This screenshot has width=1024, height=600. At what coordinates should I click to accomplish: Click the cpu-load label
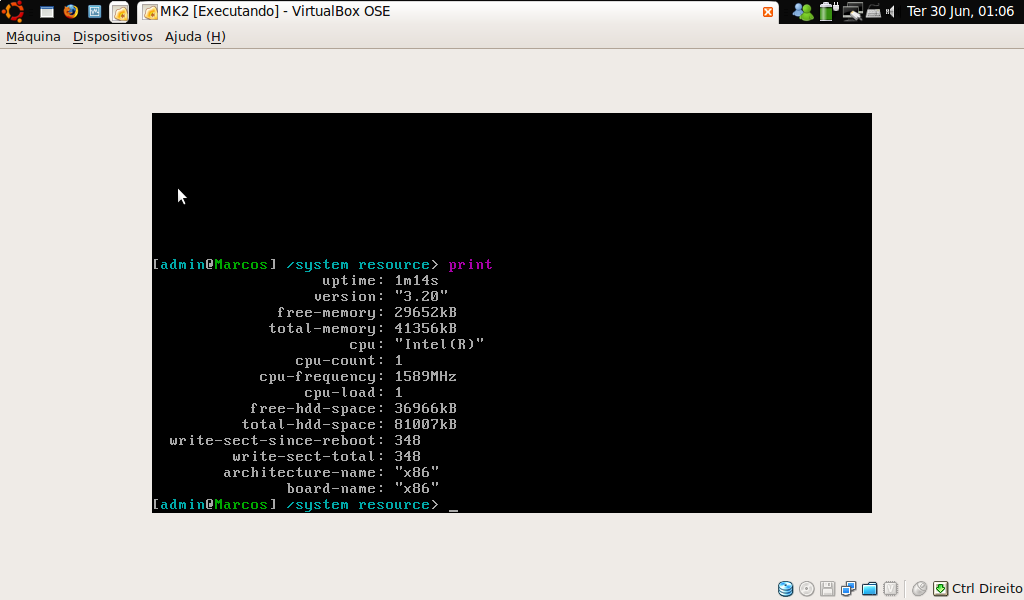click(344, 392)
